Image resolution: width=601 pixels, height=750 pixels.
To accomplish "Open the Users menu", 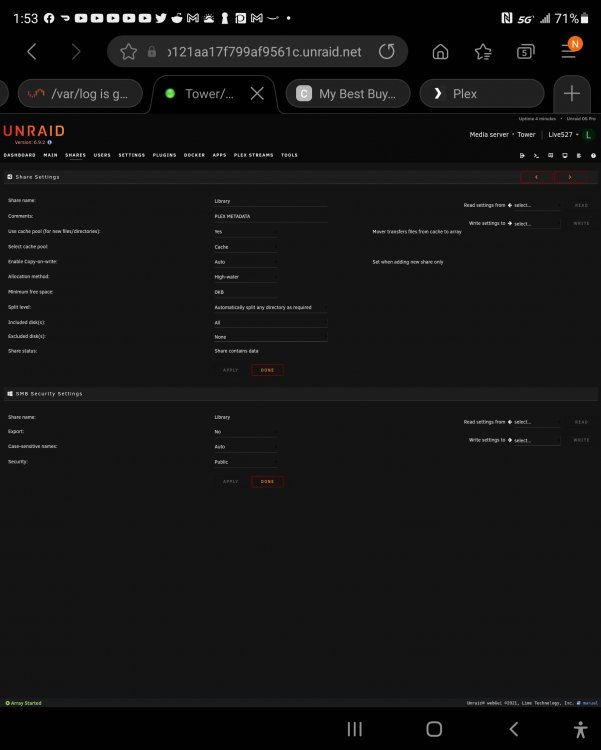I will [102, 155].
